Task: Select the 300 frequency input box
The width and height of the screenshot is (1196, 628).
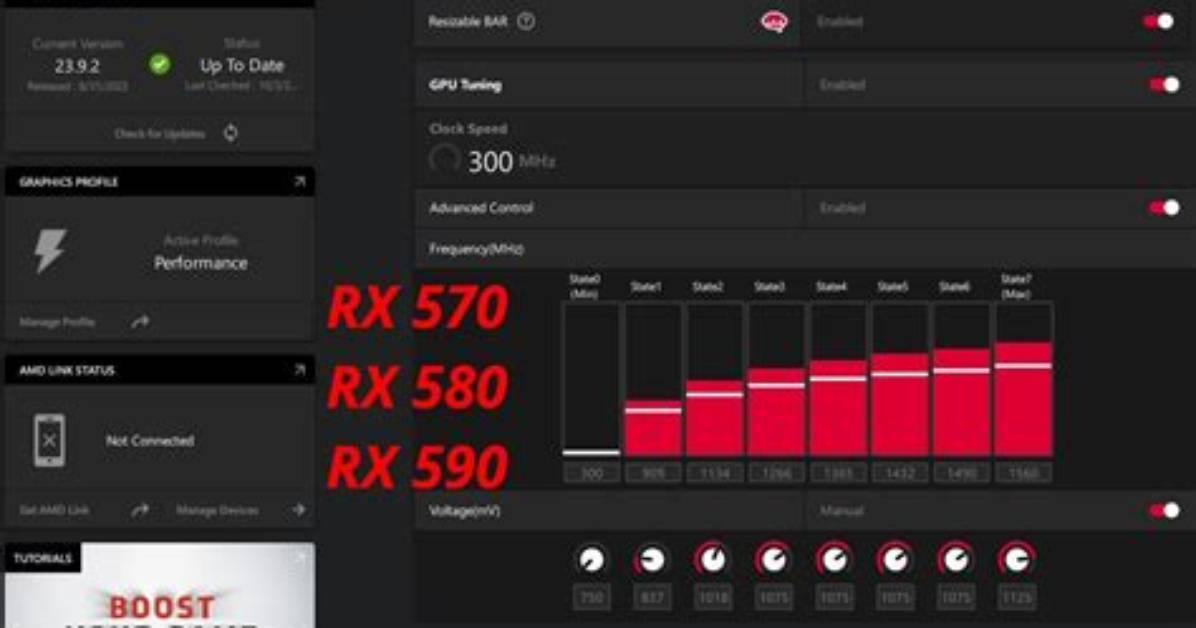Action: tap(592, 473)
